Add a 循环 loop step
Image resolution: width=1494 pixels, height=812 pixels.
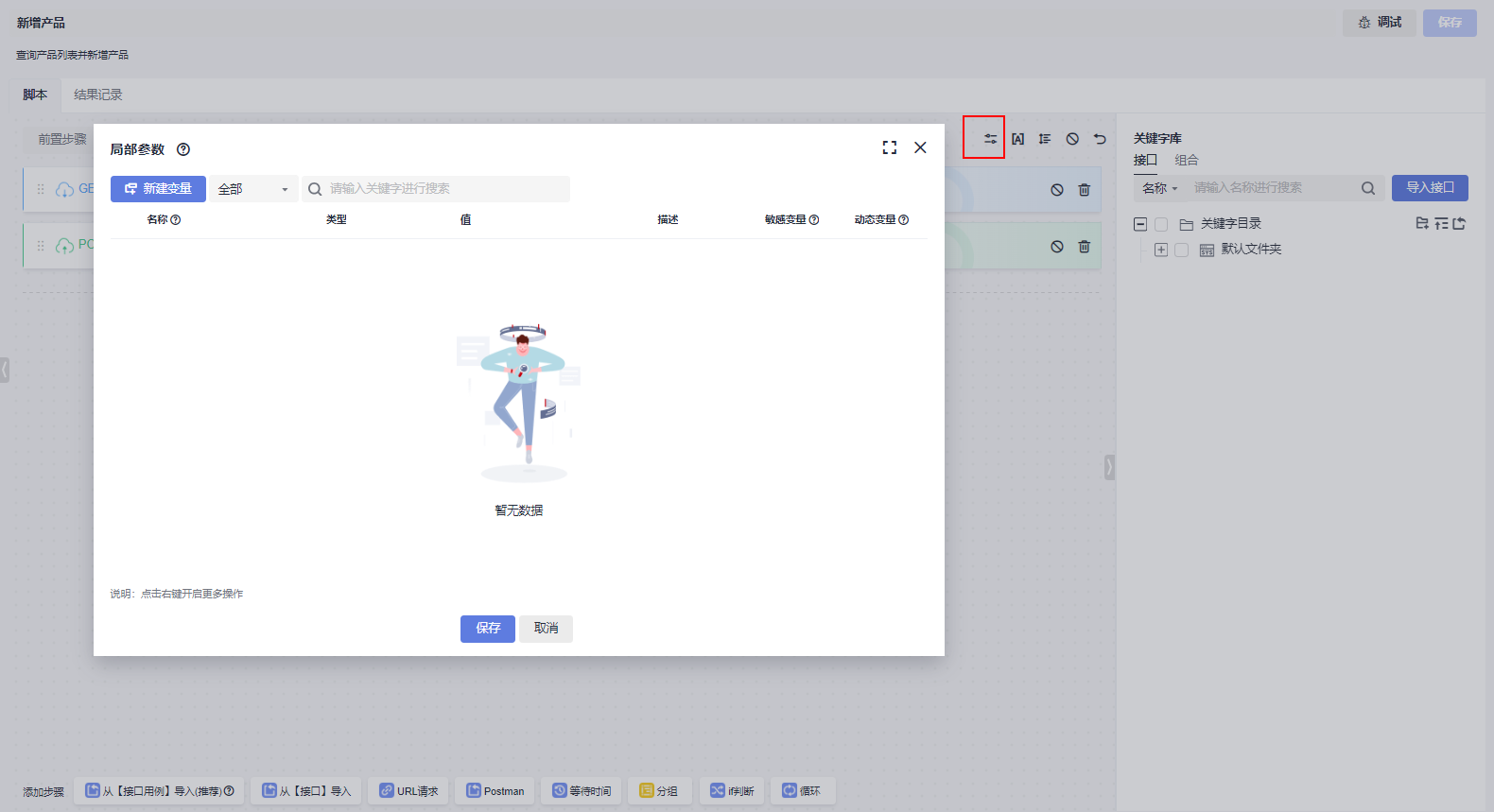[x=803, y=791]
